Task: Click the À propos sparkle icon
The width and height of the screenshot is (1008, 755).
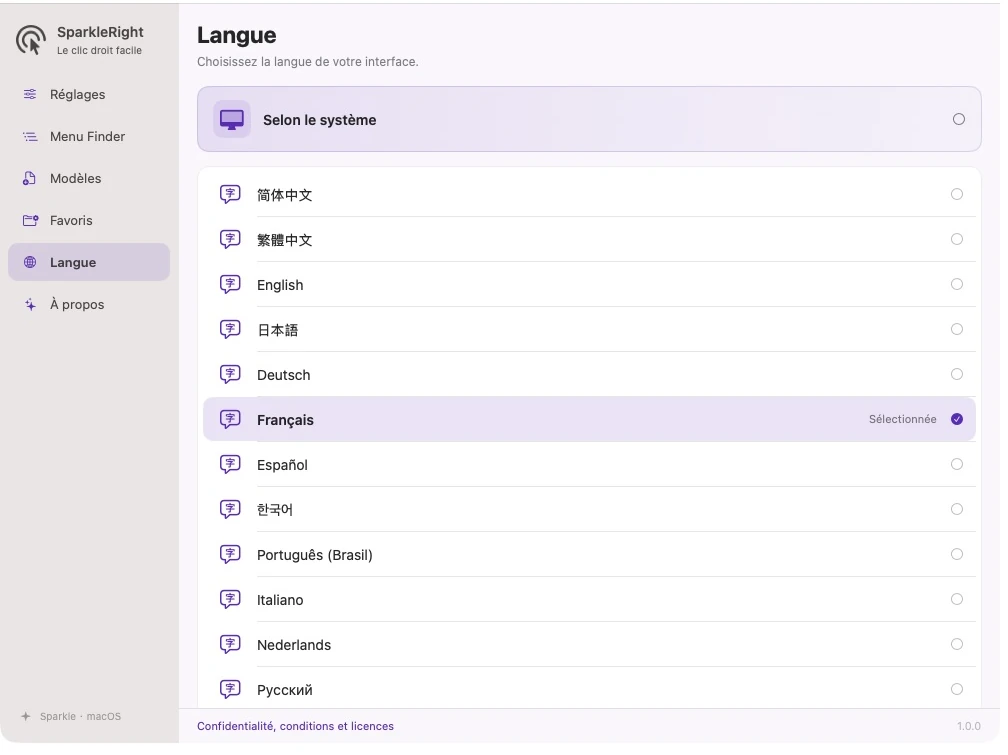Action: [30, 305]
